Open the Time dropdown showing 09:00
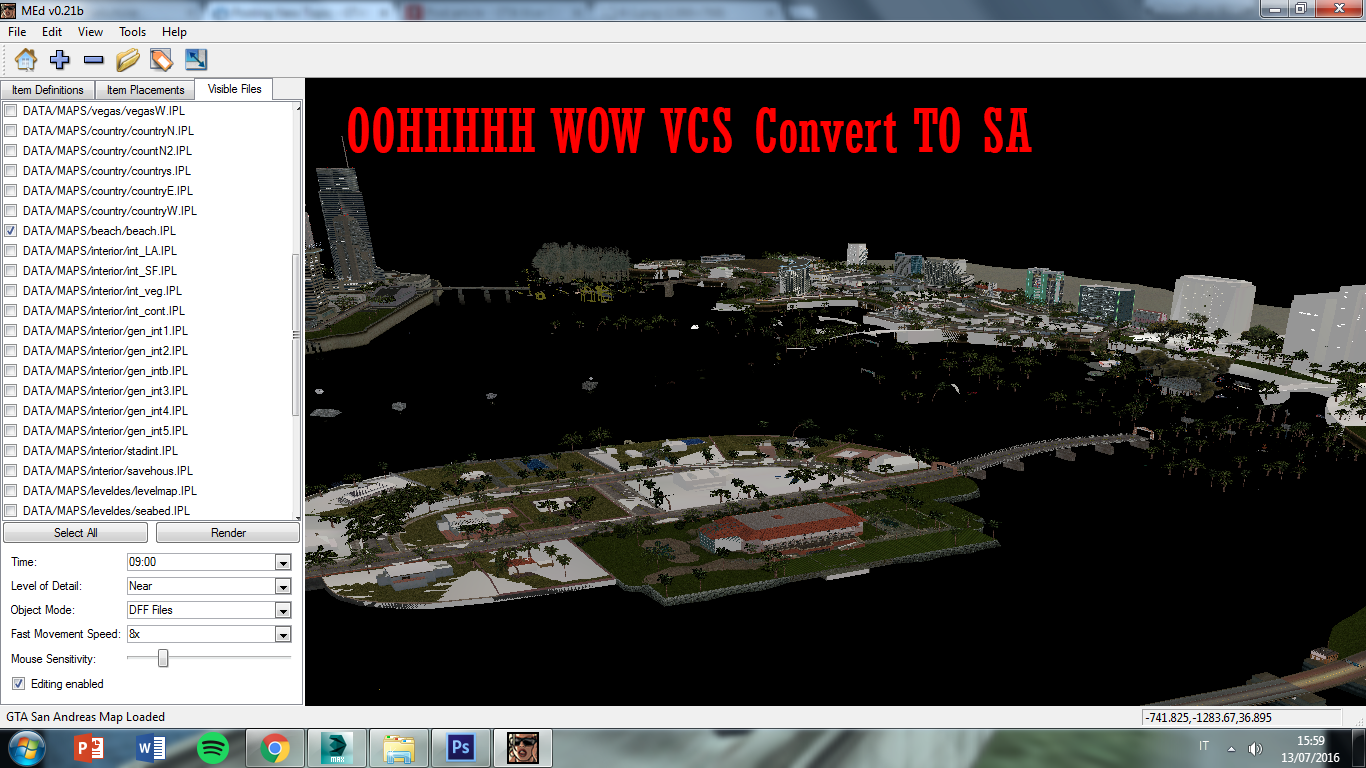This screenshot has height=768, width=1366. [x=283, y=562]
